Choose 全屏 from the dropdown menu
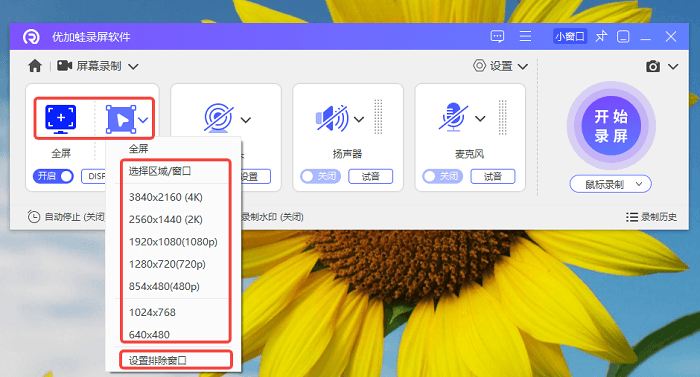 click(x=138, y=149)
